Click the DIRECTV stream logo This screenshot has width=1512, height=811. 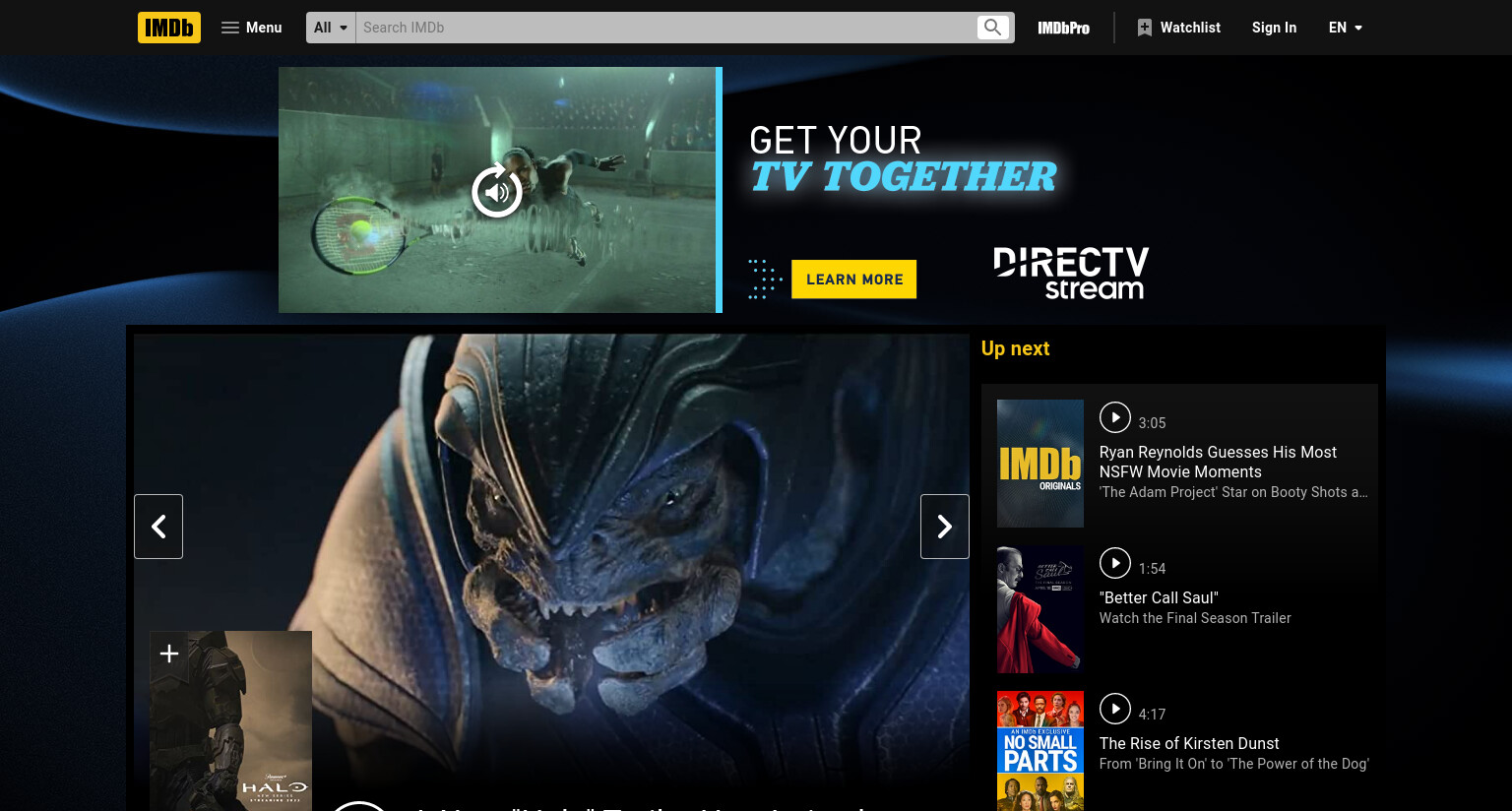pos(1071,274)
